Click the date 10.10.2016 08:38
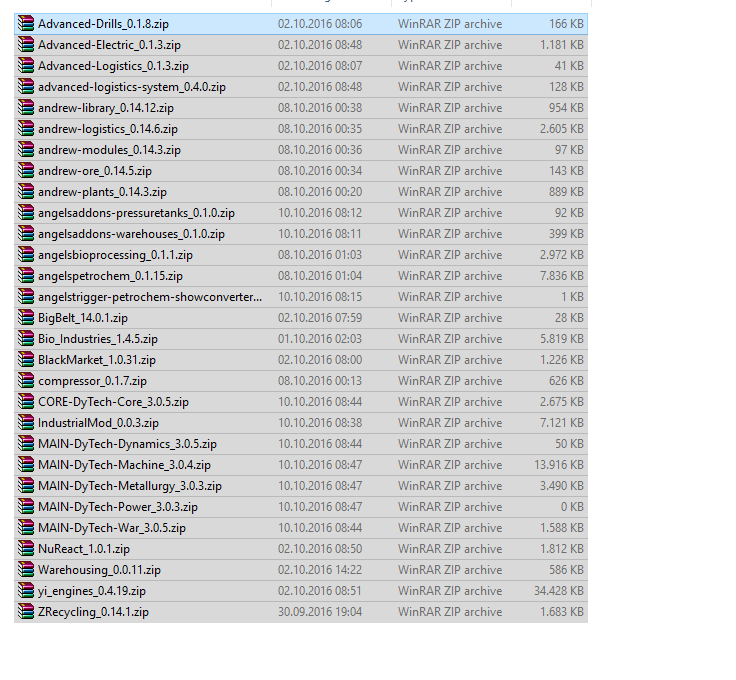Viewport: 736px width, 680px height. [320, 423]
